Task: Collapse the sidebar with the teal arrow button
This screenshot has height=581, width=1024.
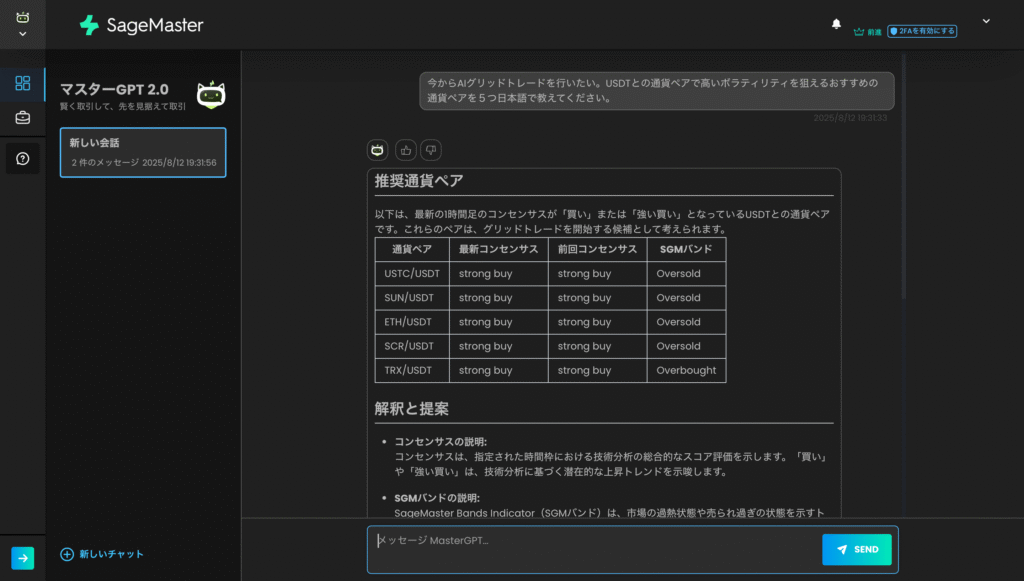Action: pos(22,558)
